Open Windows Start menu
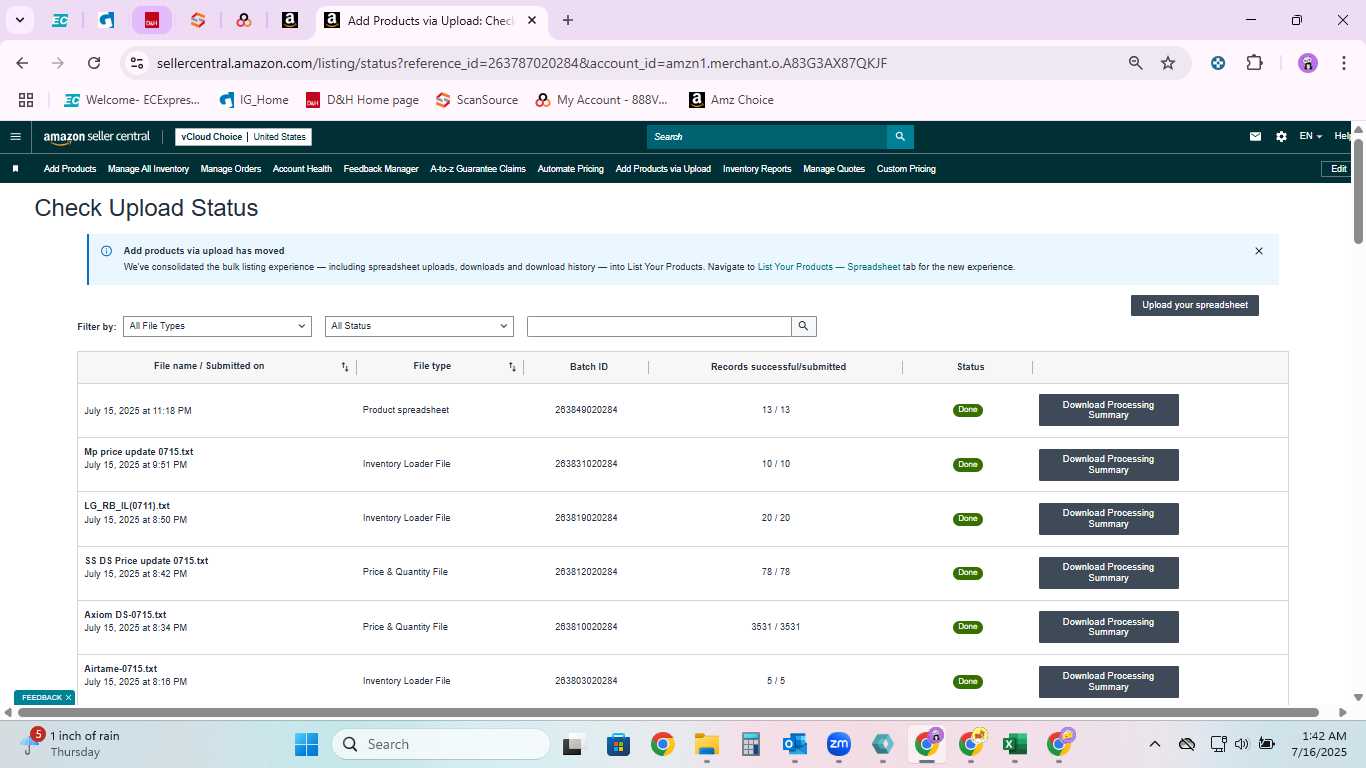The height and width of the screenshot is (768, 1366). (306, 744)
